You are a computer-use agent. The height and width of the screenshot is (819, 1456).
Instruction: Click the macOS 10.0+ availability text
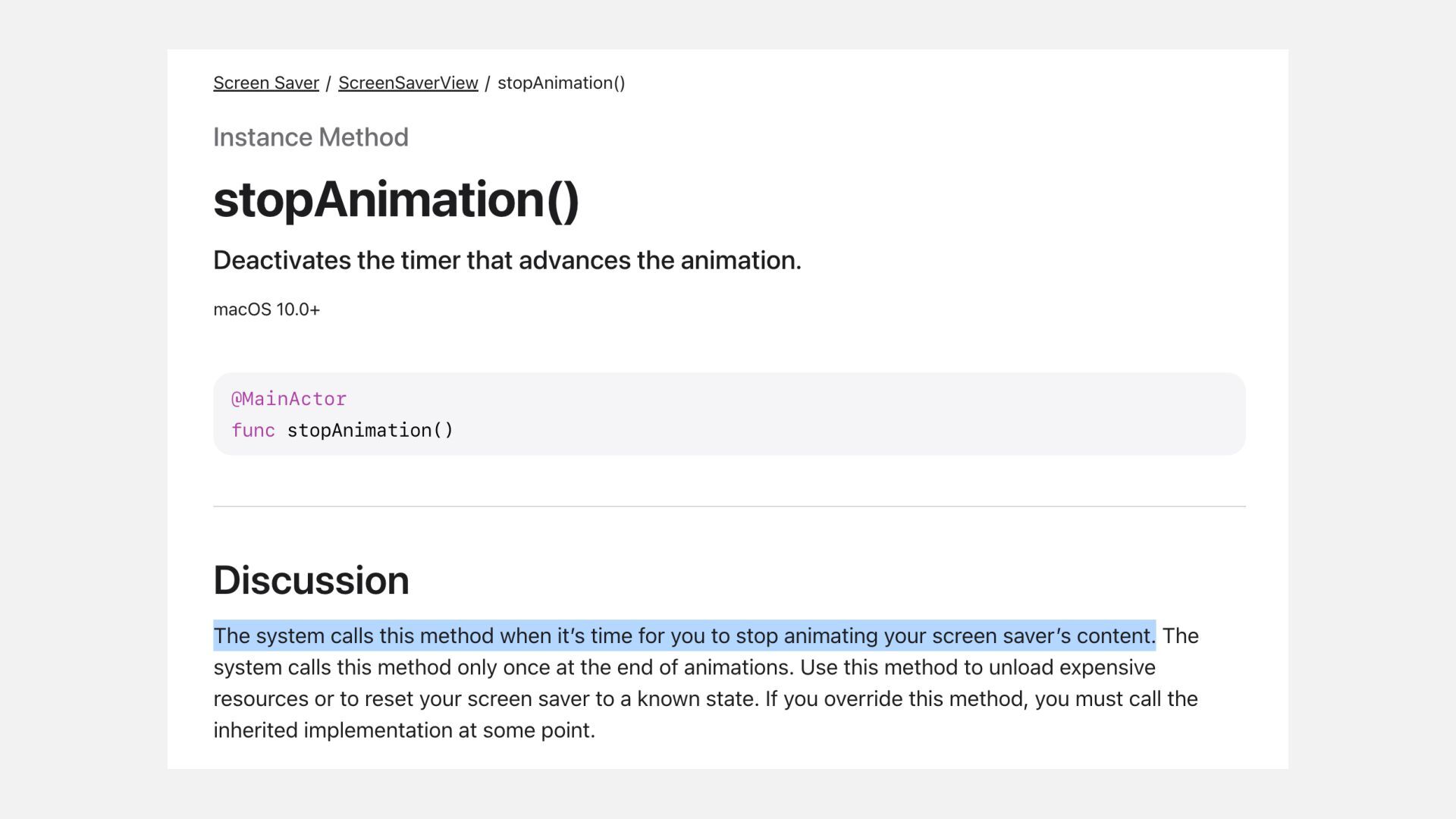coord(266,309)
